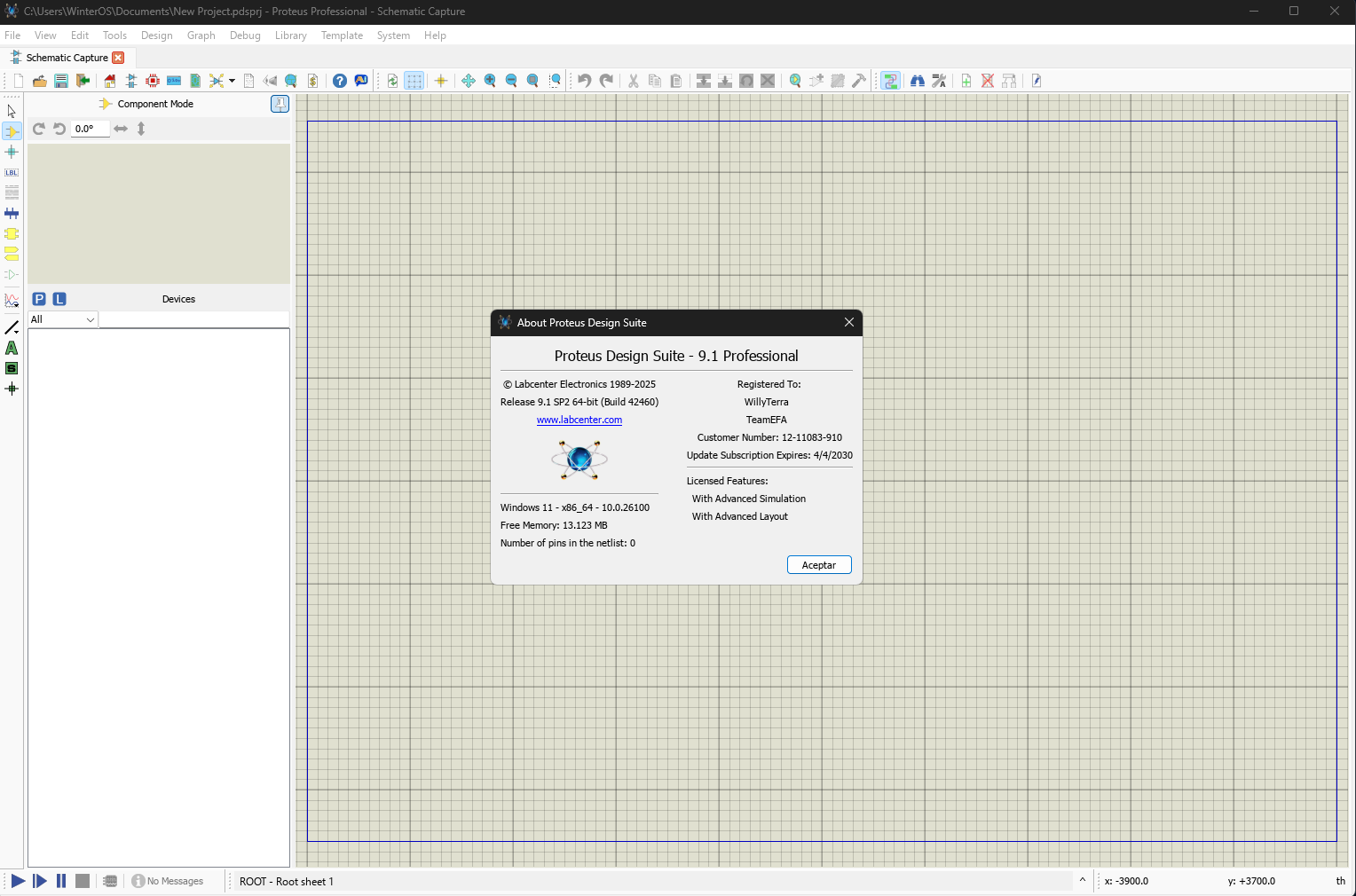1356x896 pixels.
Task: Click Pick Devices P button
Action: [39, 299]
